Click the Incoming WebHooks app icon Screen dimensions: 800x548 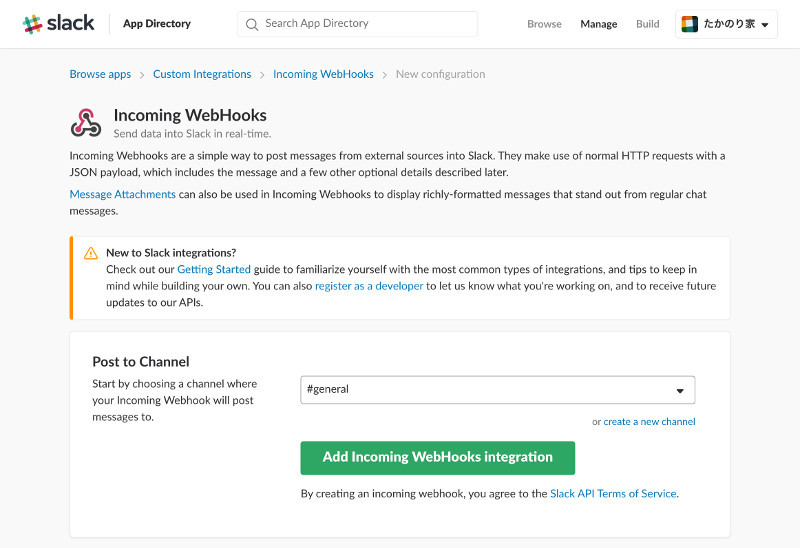[x=86, y=123]
